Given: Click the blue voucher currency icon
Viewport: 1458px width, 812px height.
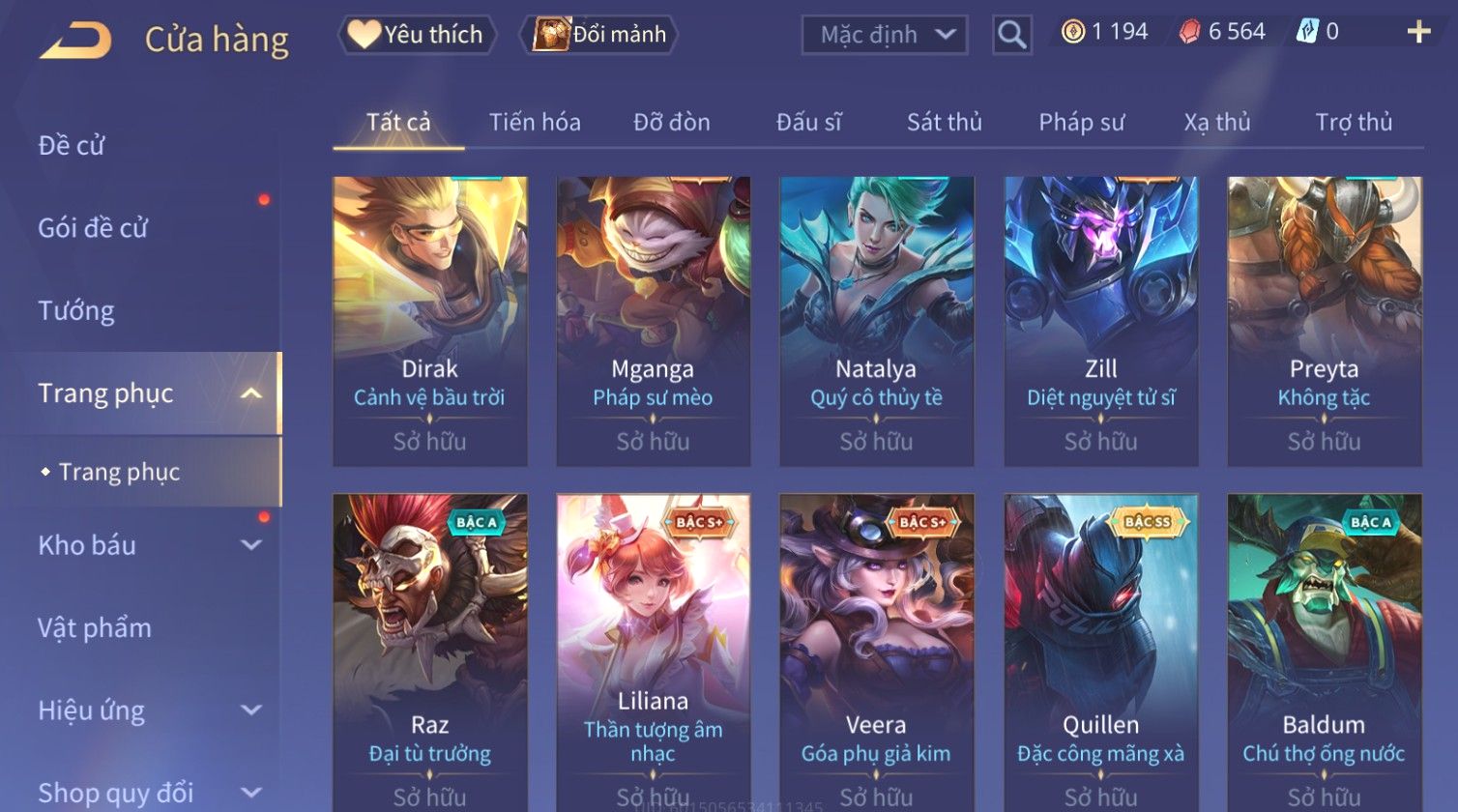Looking at the screenshot, I should click(1306, 32).
